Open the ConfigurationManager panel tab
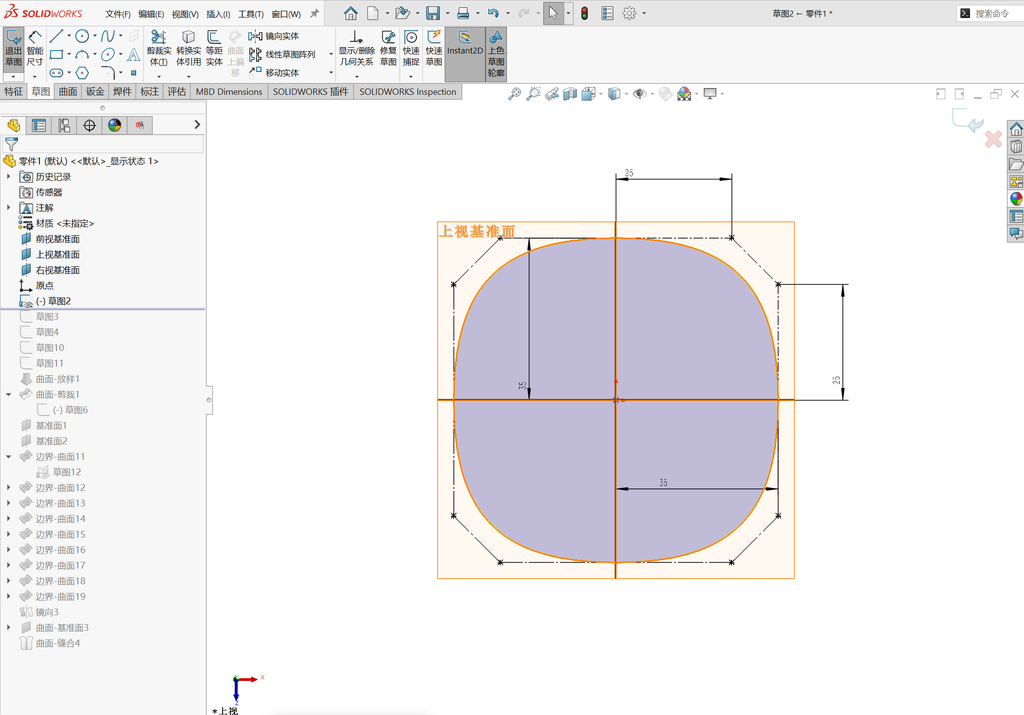The width and height of the screenshot is (1024, 715). (x=64, y=125)
